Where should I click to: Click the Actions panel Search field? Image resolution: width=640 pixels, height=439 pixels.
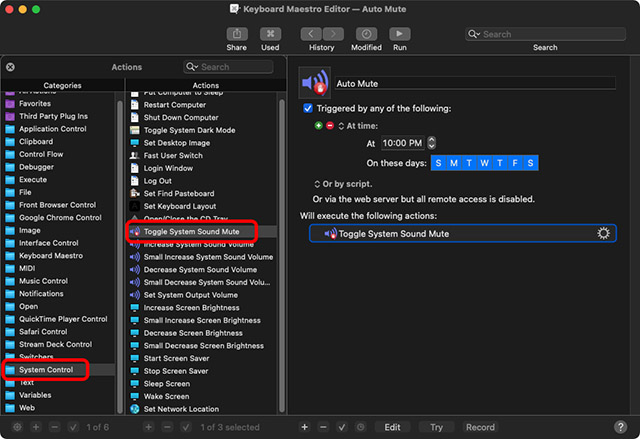click(x=228, y=67)
